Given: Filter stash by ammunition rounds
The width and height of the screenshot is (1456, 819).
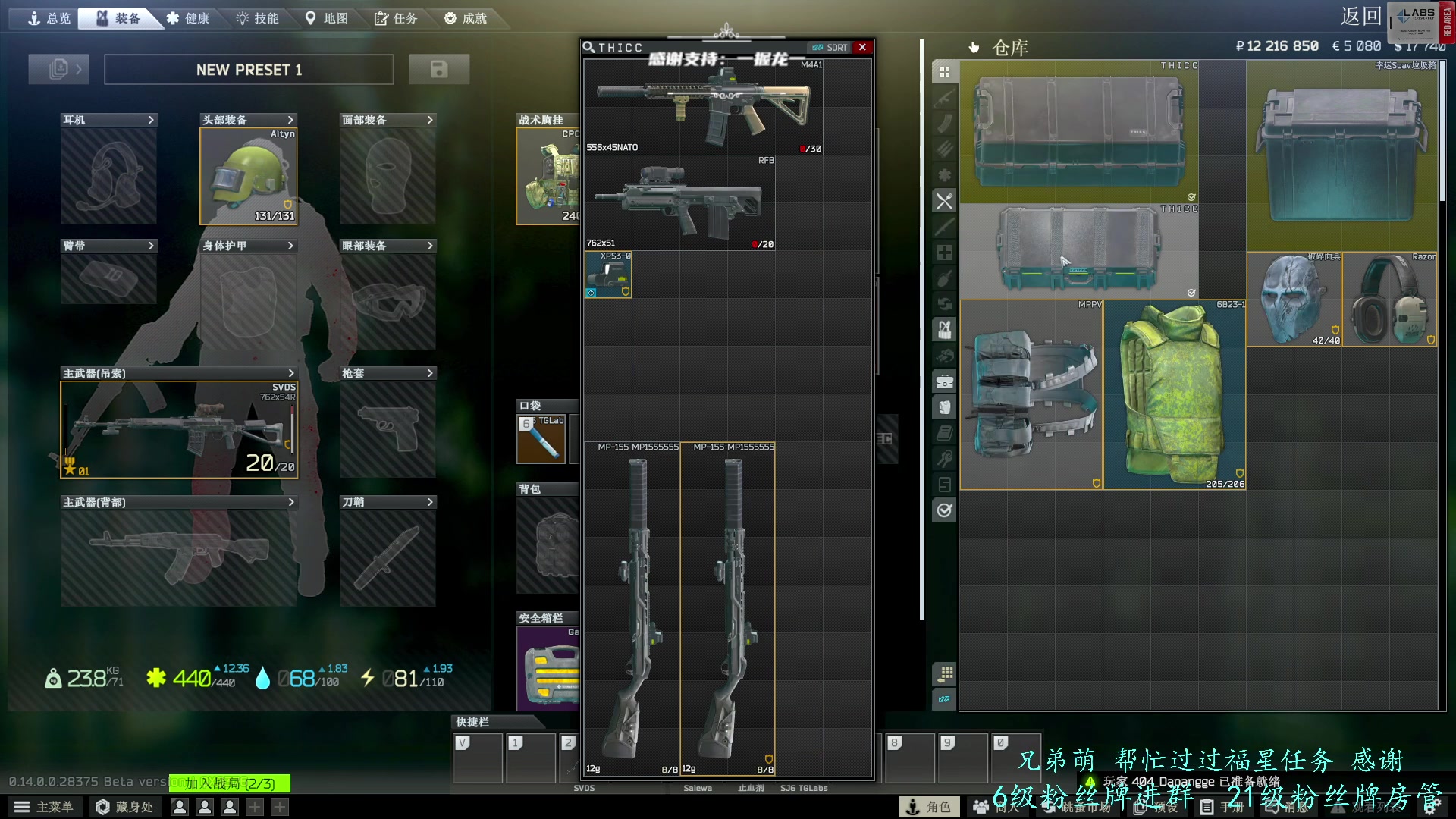Looking at the screenshot, I should [944, 149].
